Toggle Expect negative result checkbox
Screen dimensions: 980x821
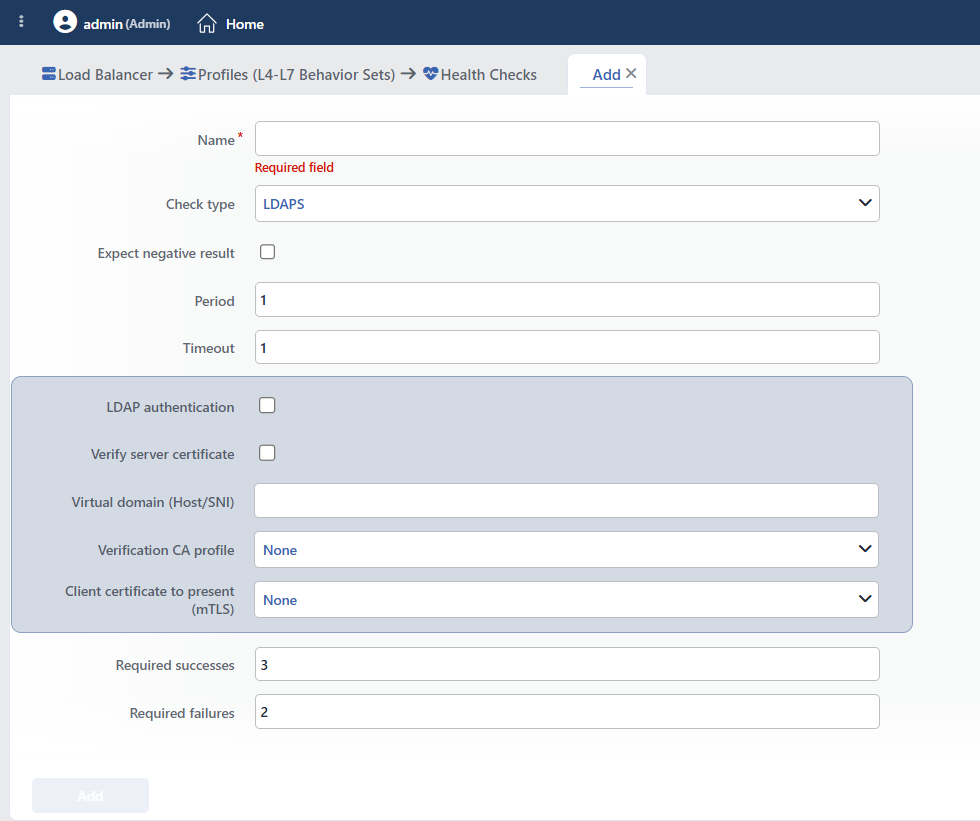point(268,252)
